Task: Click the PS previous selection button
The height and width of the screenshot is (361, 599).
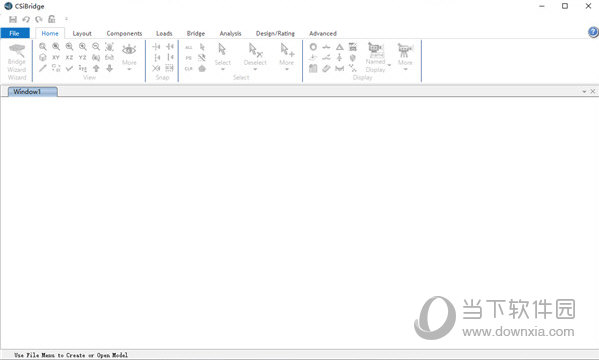Action: 189,58
